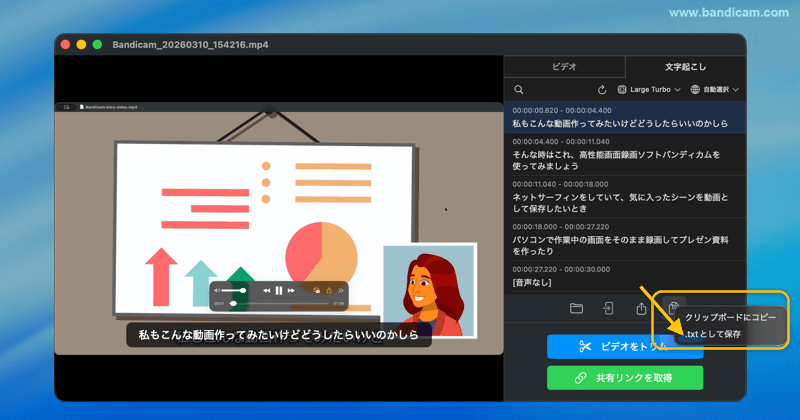Screen dimensions: 800x420
Task: Select transcript line starting そんな時はこれ
Action: [x=625, y=155]
